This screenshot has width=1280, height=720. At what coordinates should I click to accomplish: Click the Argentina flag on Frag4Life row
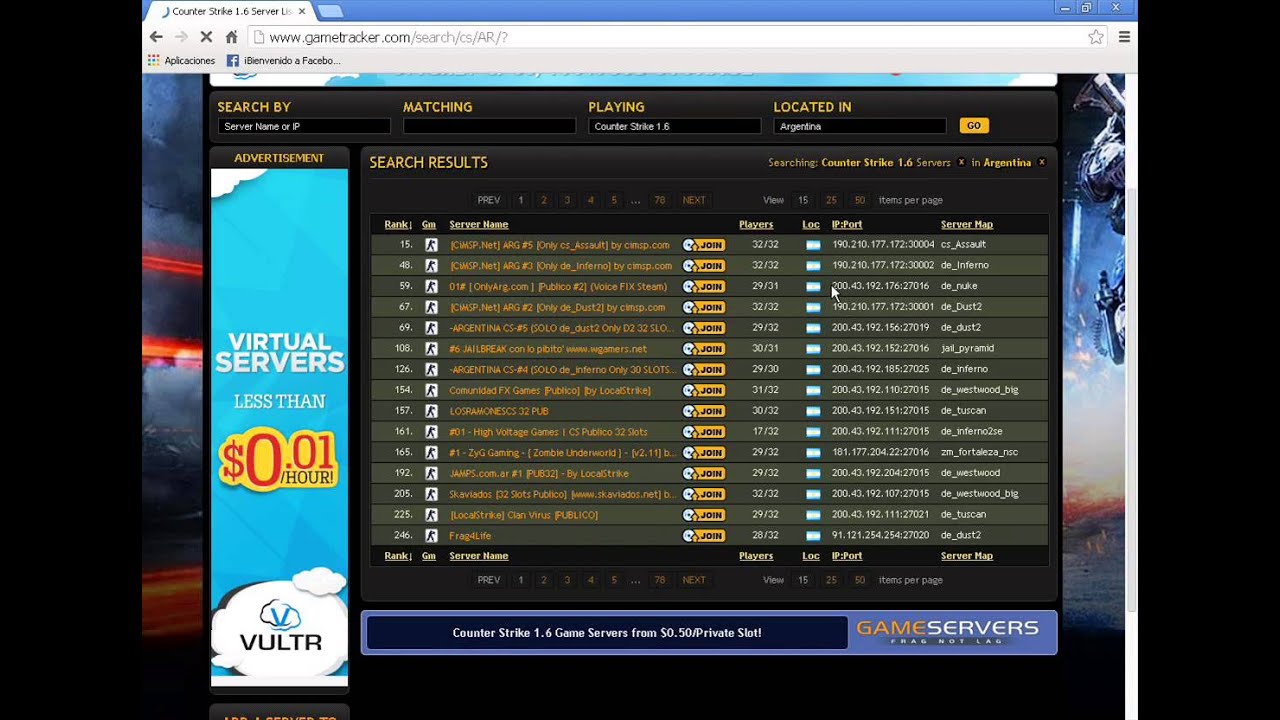tap(813, 536)
